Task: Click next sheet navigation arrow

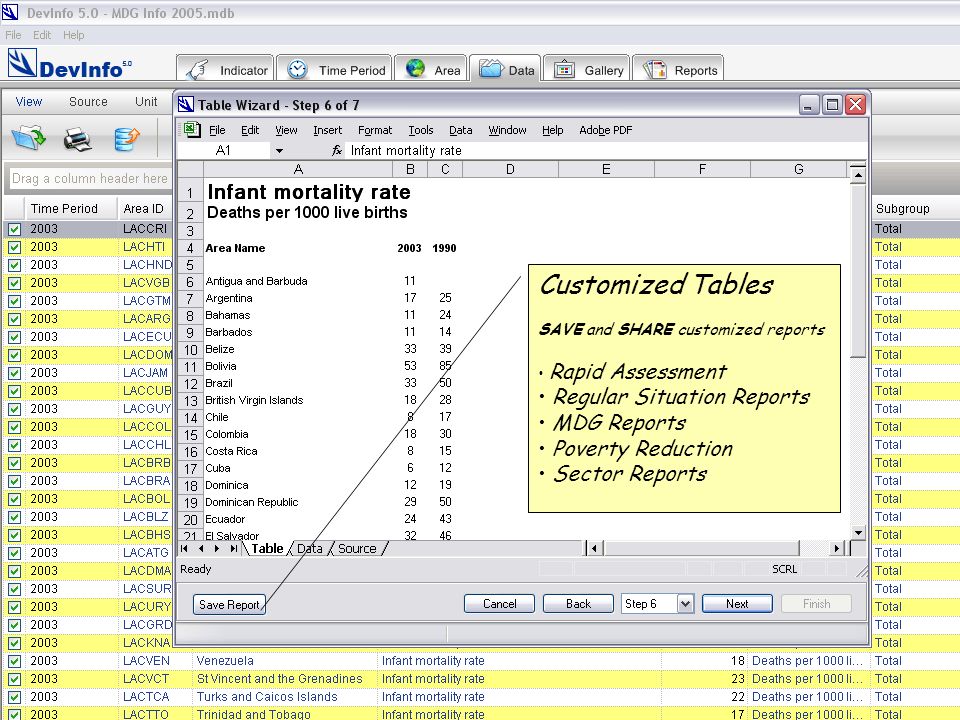Action: [217, 549]
